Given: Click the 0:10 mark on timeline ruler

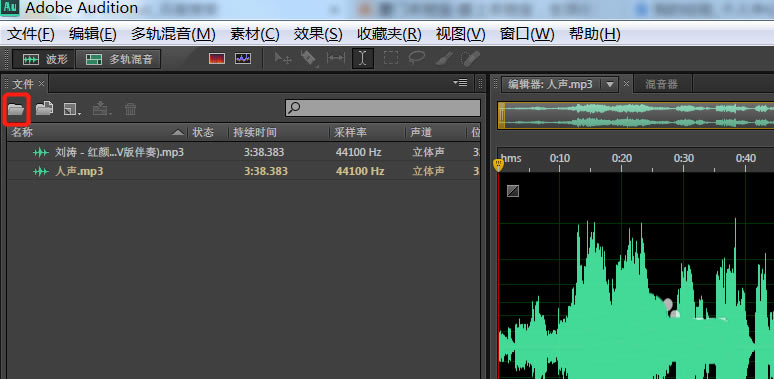Looking at the screenshot, I should [560, 158].
